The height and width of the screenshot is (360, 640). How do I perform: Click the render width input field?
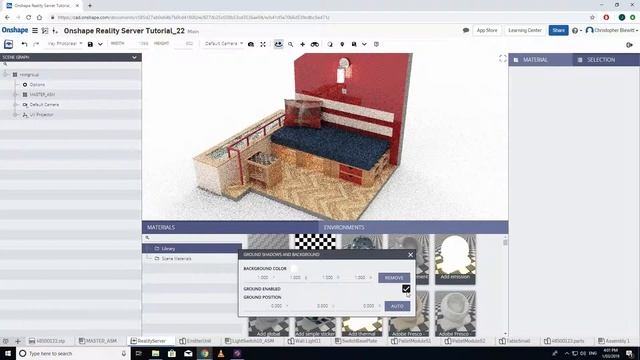click(x=139, y=44)
